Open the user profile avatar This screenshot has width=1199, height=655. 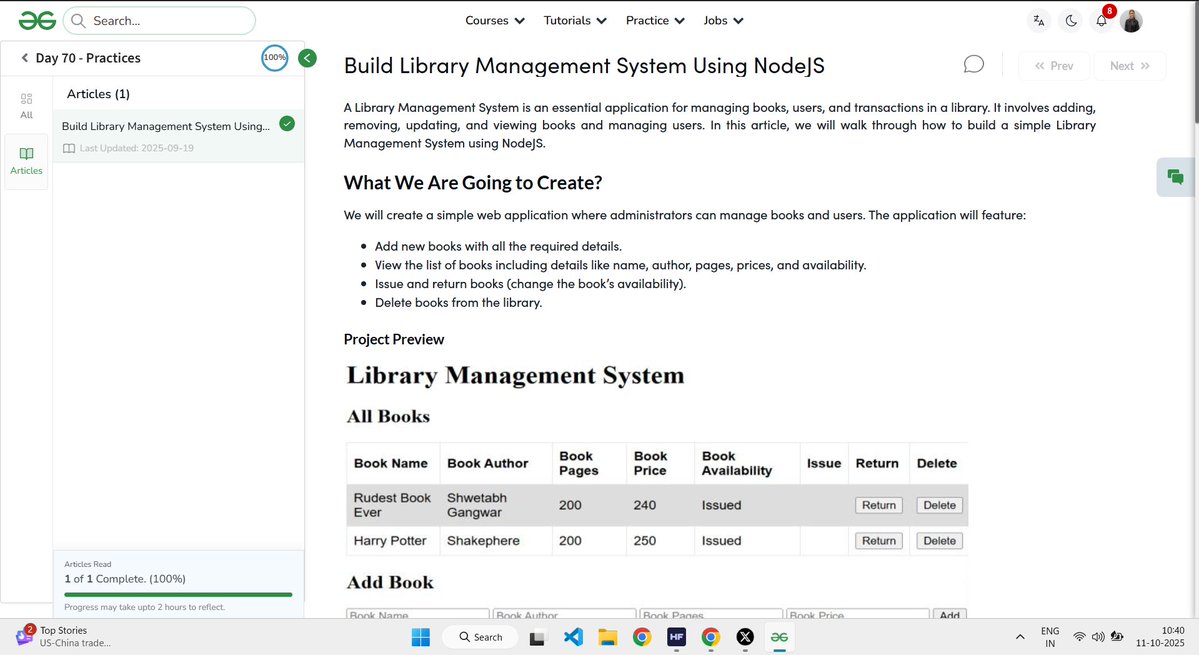[x=1132, y=21]
